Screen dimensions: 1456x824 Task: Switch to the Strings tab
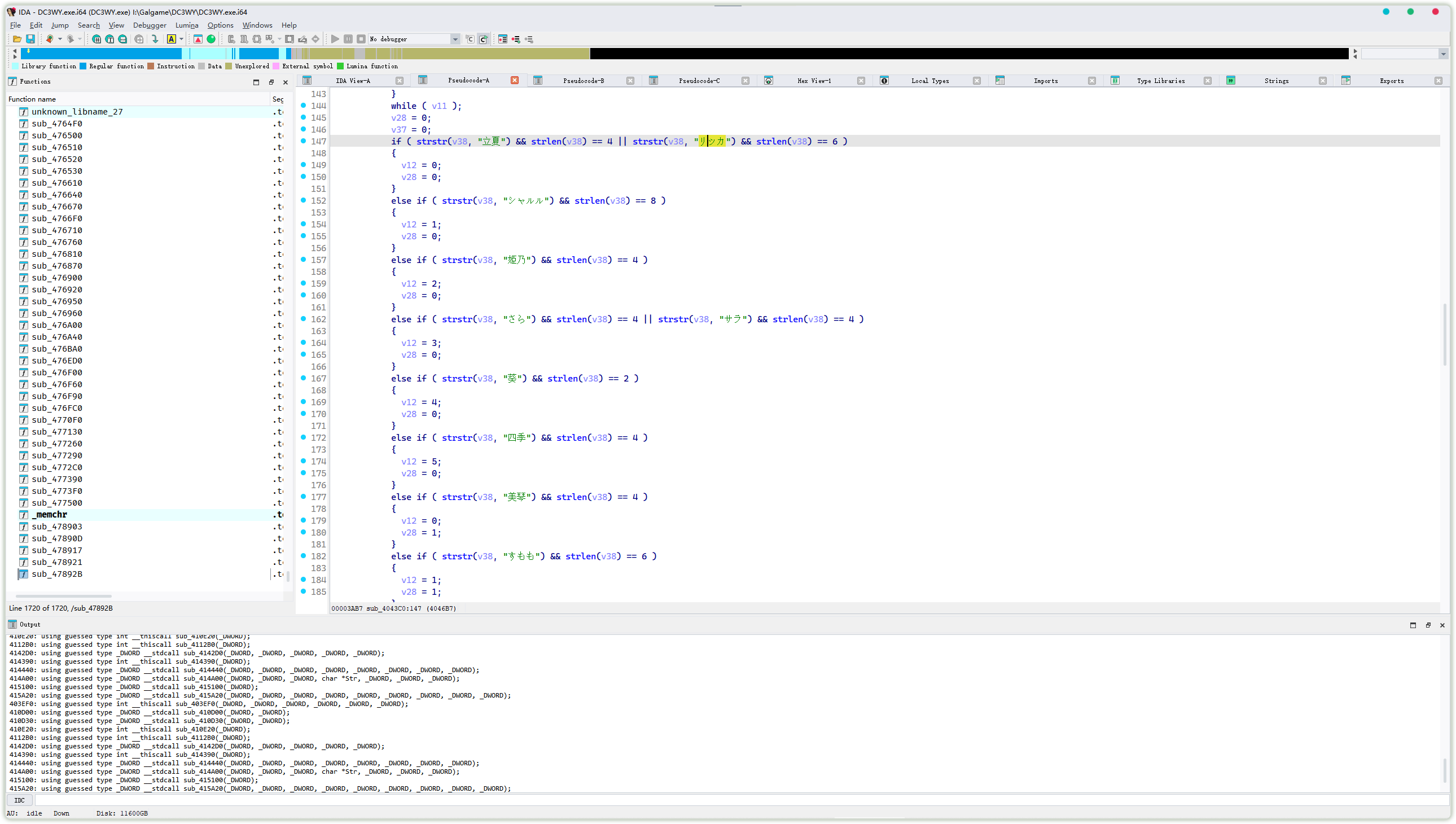[x=1275, y=81]
